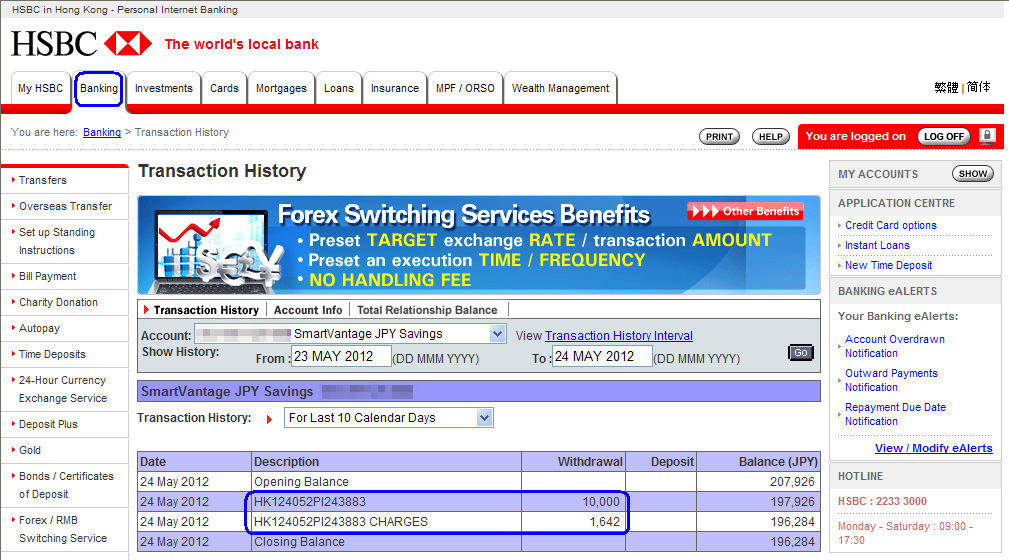The width and height of the screenshot is (1009, 560).
Task: Open Outward Payments Notification link
Action: pos(891,380)
